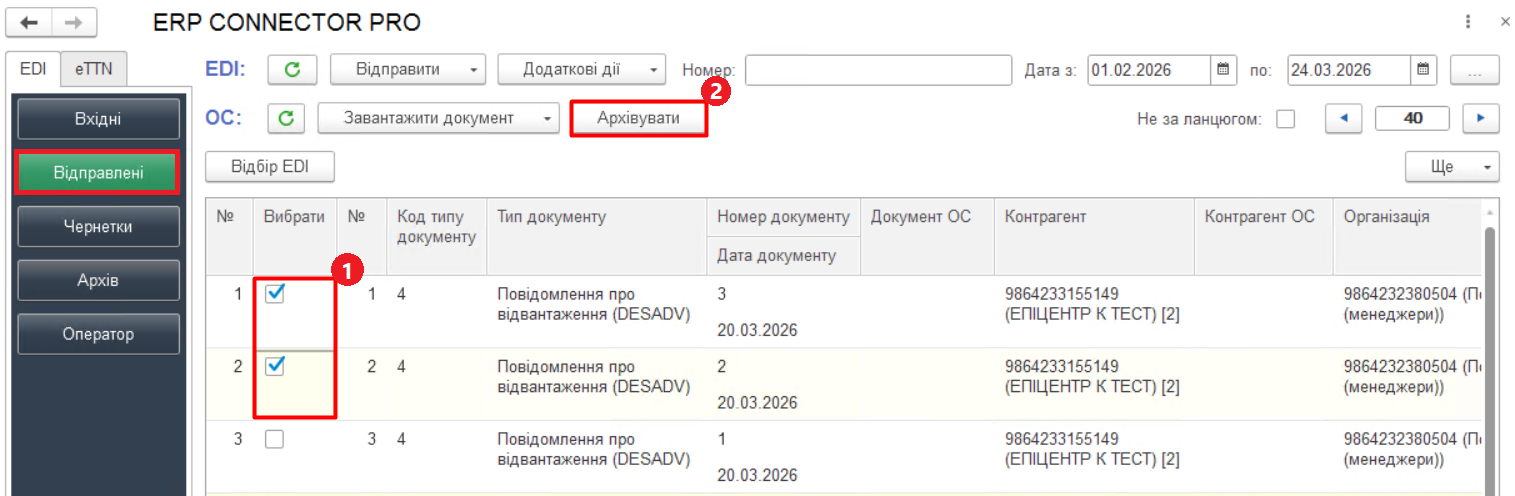Expand the 'Додаткові дії' dropdown
This screenshot has height=496, width=1515.
[x=581, y=70]
